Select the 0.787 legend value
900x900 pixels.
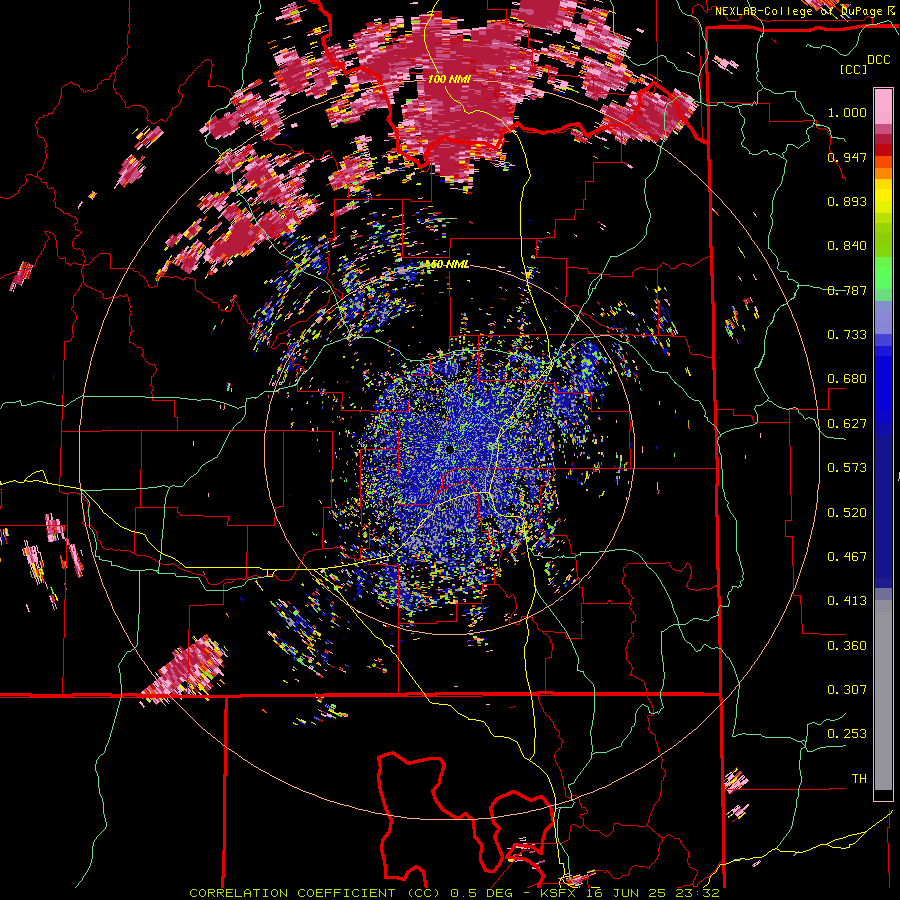(847, 290)
